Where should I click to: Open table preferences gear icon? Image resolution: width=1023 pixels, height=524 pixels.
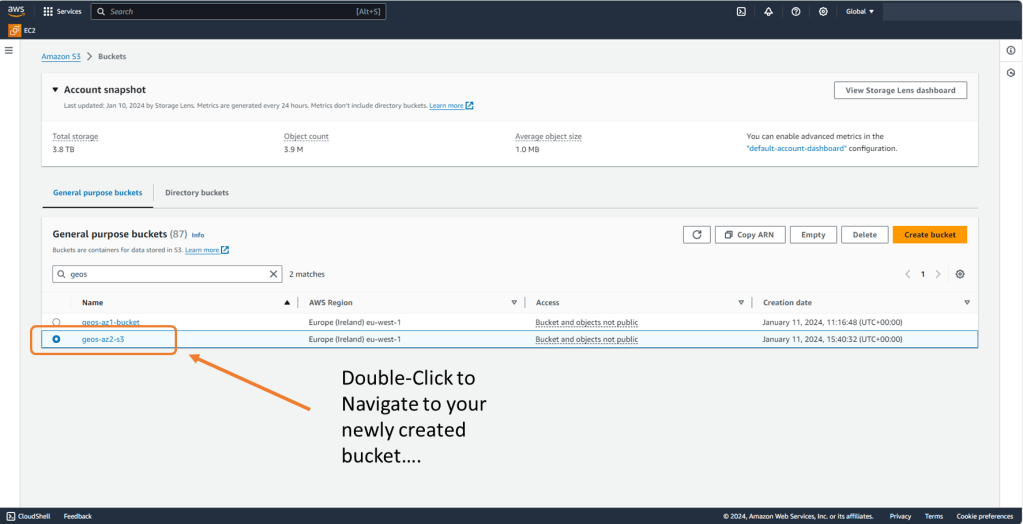(960, 274)
